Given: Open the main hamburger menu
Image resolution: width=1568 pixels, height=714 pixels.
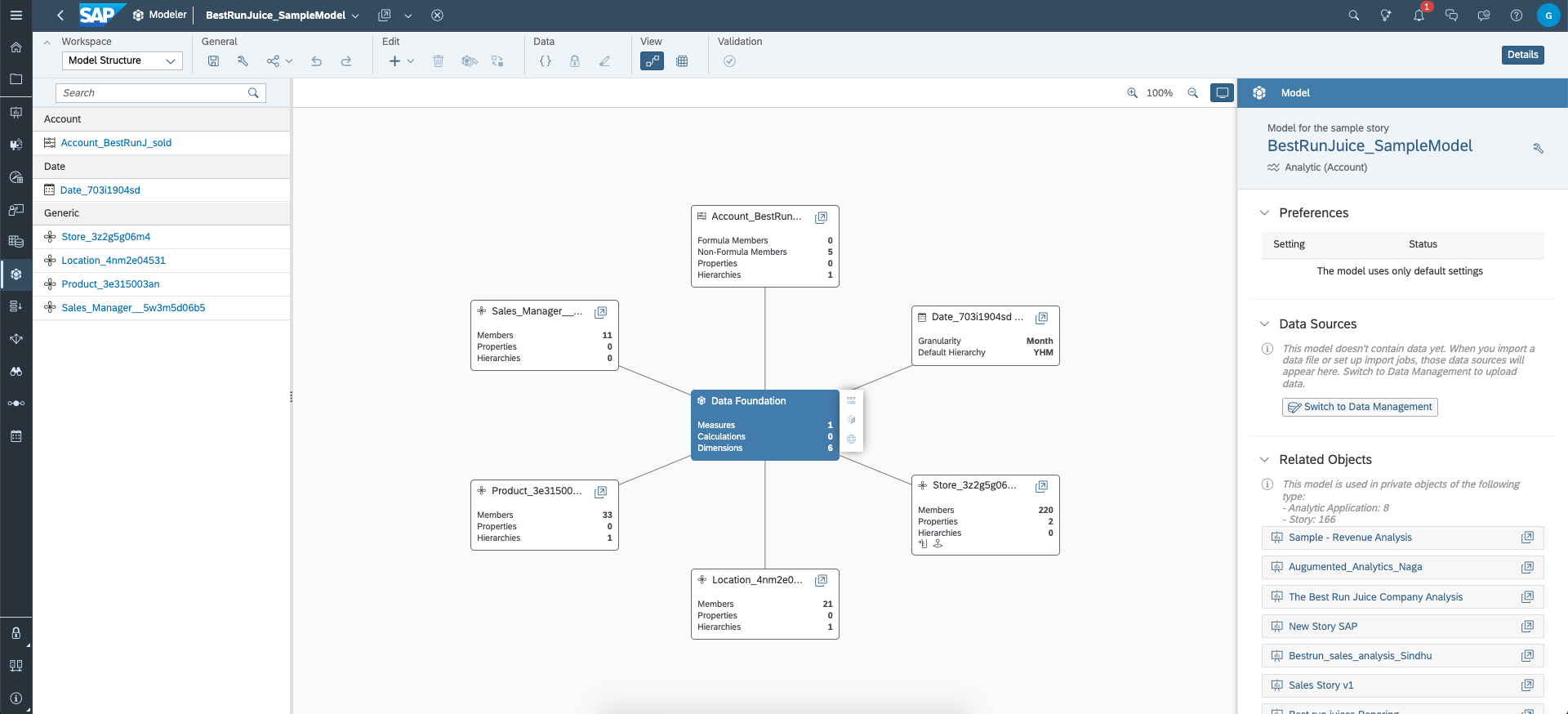Looking at the screenshot, I should 16,16.
